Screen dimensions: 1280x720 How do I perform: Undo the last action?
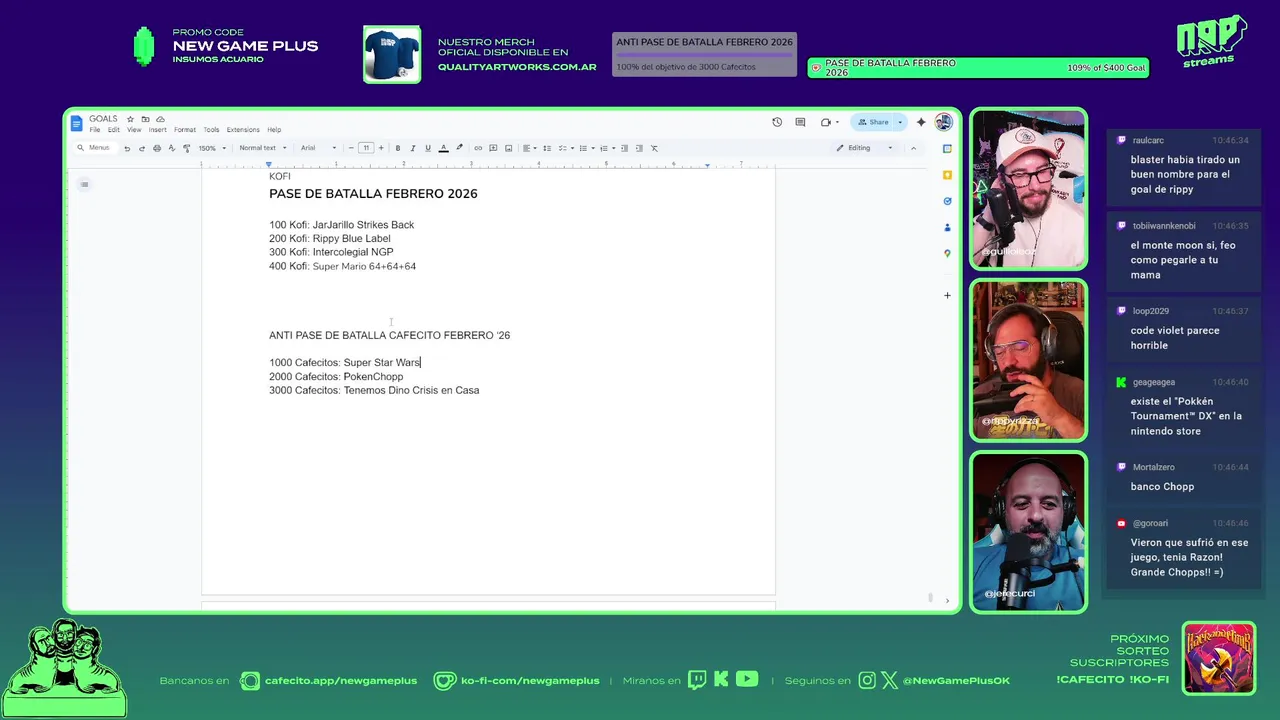click(x=127, y=148)
